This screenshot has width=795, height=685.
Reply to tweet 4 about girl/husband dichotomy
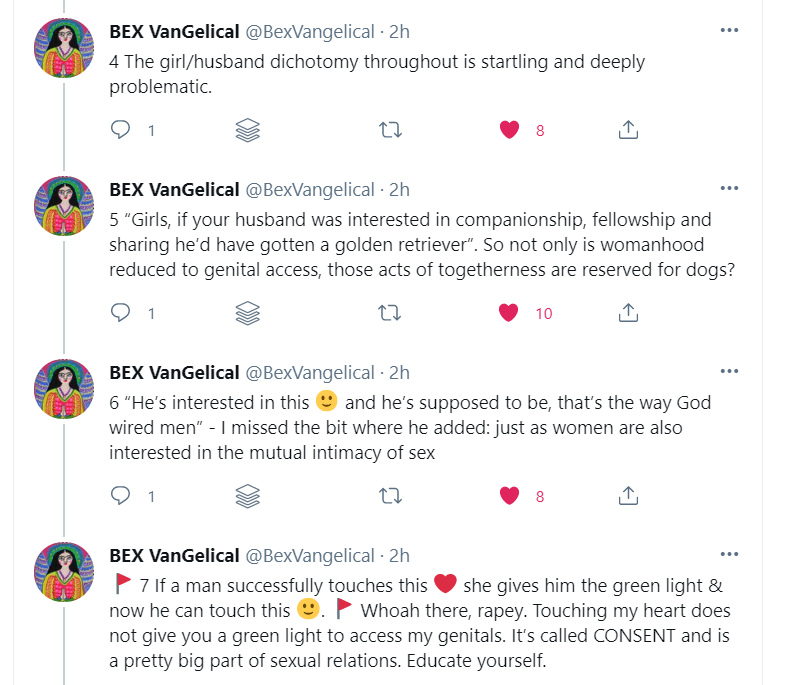pyautogui.click(x=120, y=130)
